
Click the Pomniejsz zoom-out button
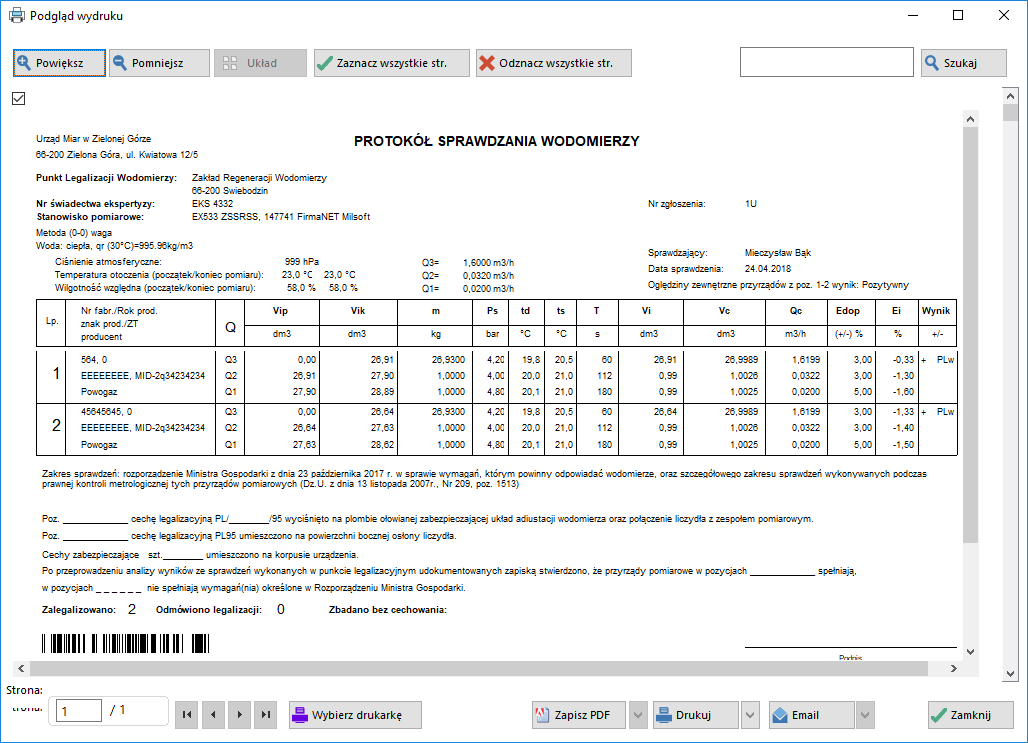pyautogui.click(x=159, y=63)
